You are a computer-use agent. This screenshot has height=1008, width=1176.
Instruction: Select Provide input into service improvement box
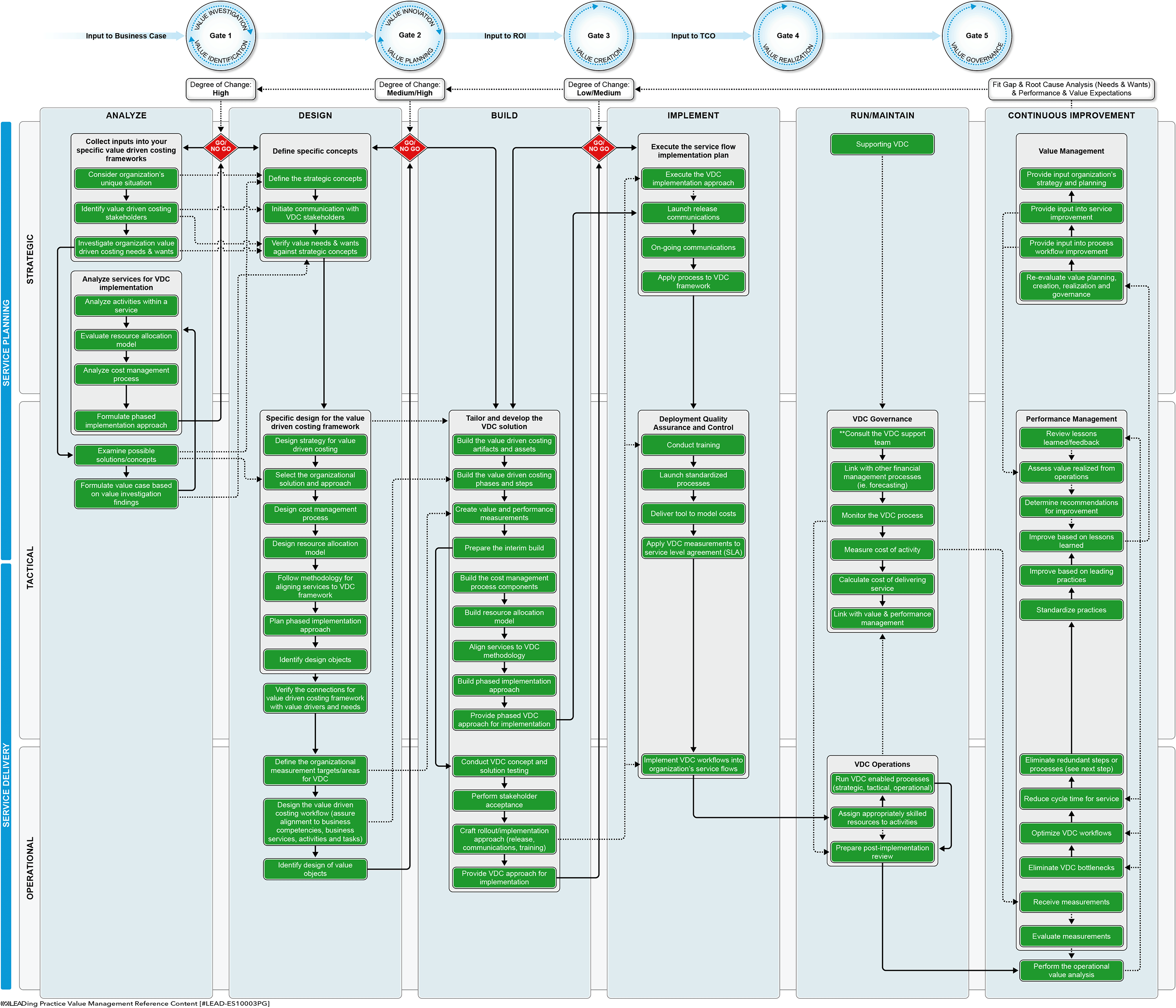[x=1071, y=213]
